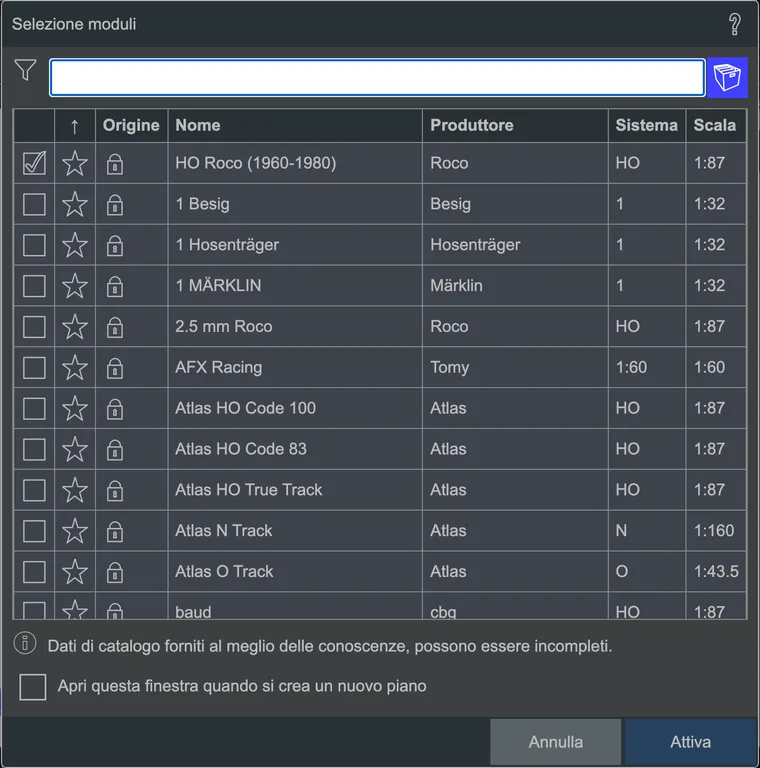The image size is (760, 768).
Task: Star the Atlas HO True Track module
Action: [74, 490]
